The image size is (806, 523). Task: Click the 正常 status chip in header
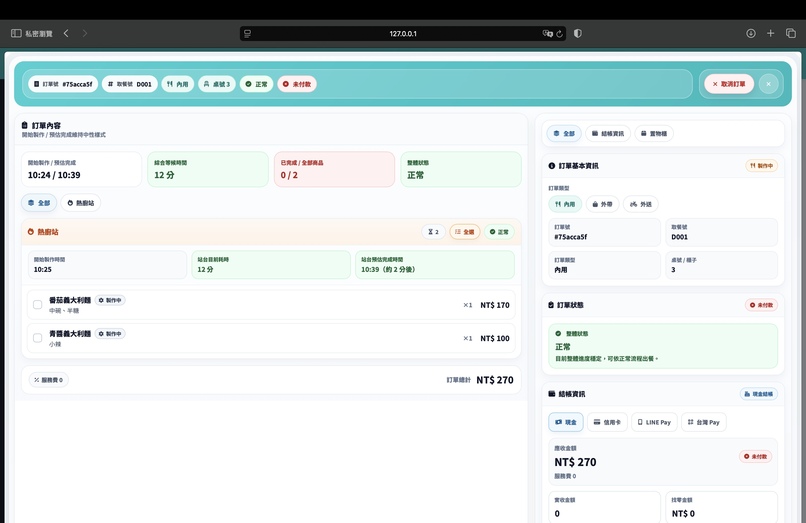pos(256,84)
